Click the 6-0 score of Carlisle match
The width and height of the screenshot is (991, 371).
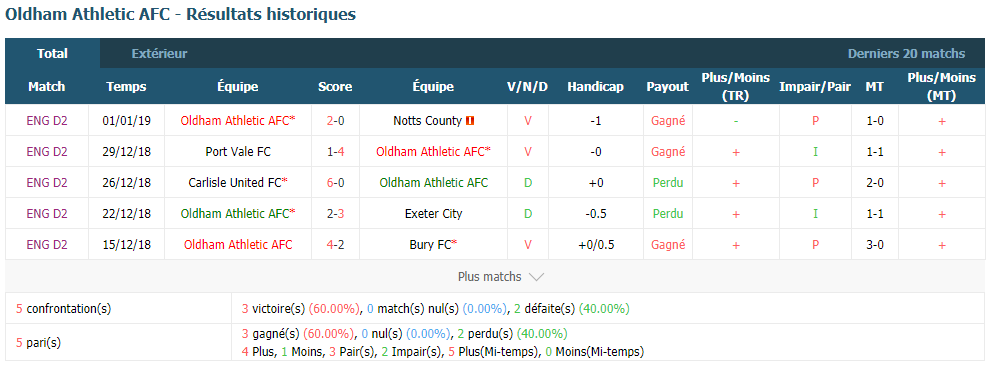point(335,183)
